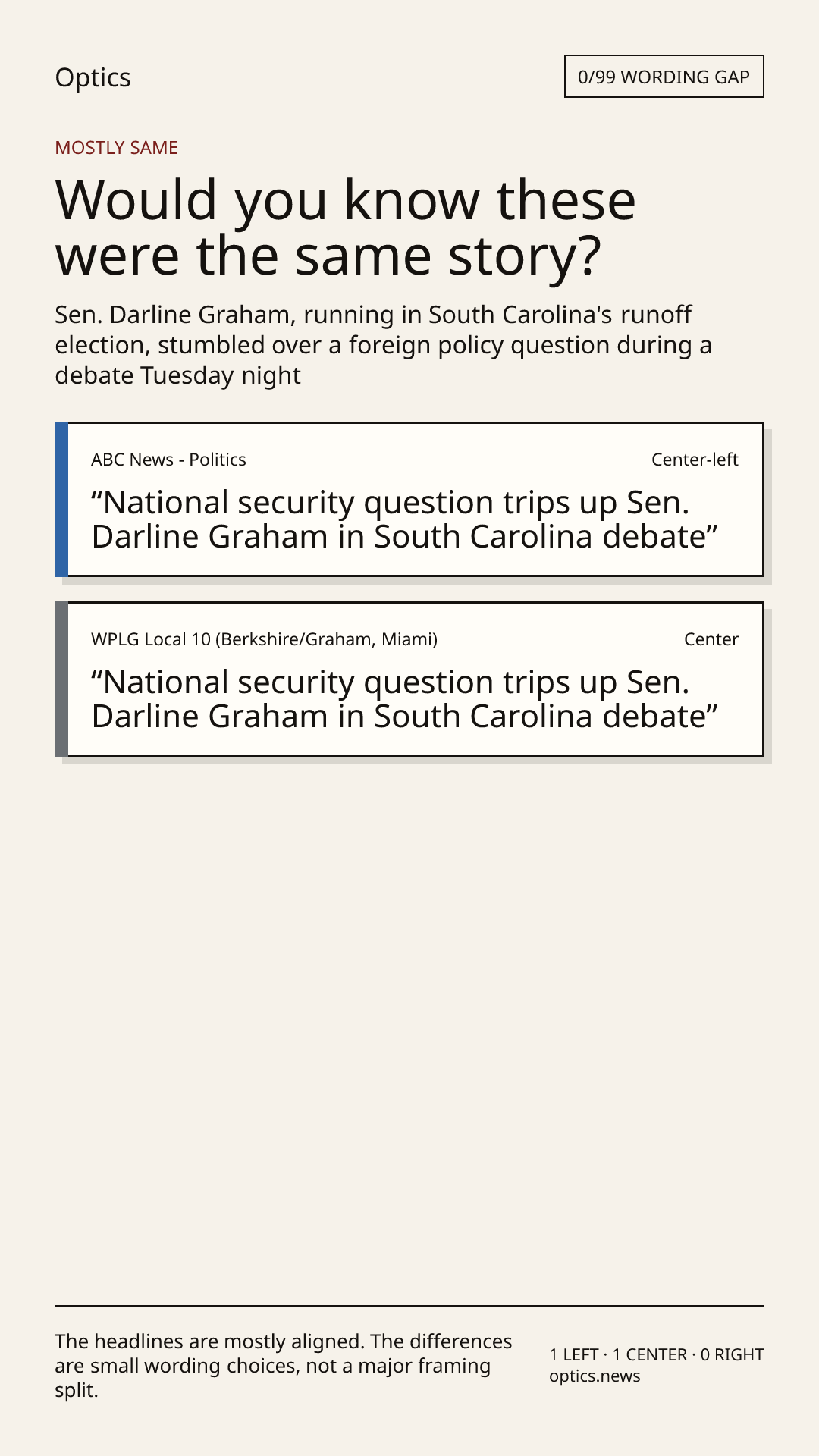Click the gray bias stripe on WPLG card
Screen dimensions: 819x1456
point(61,679)
